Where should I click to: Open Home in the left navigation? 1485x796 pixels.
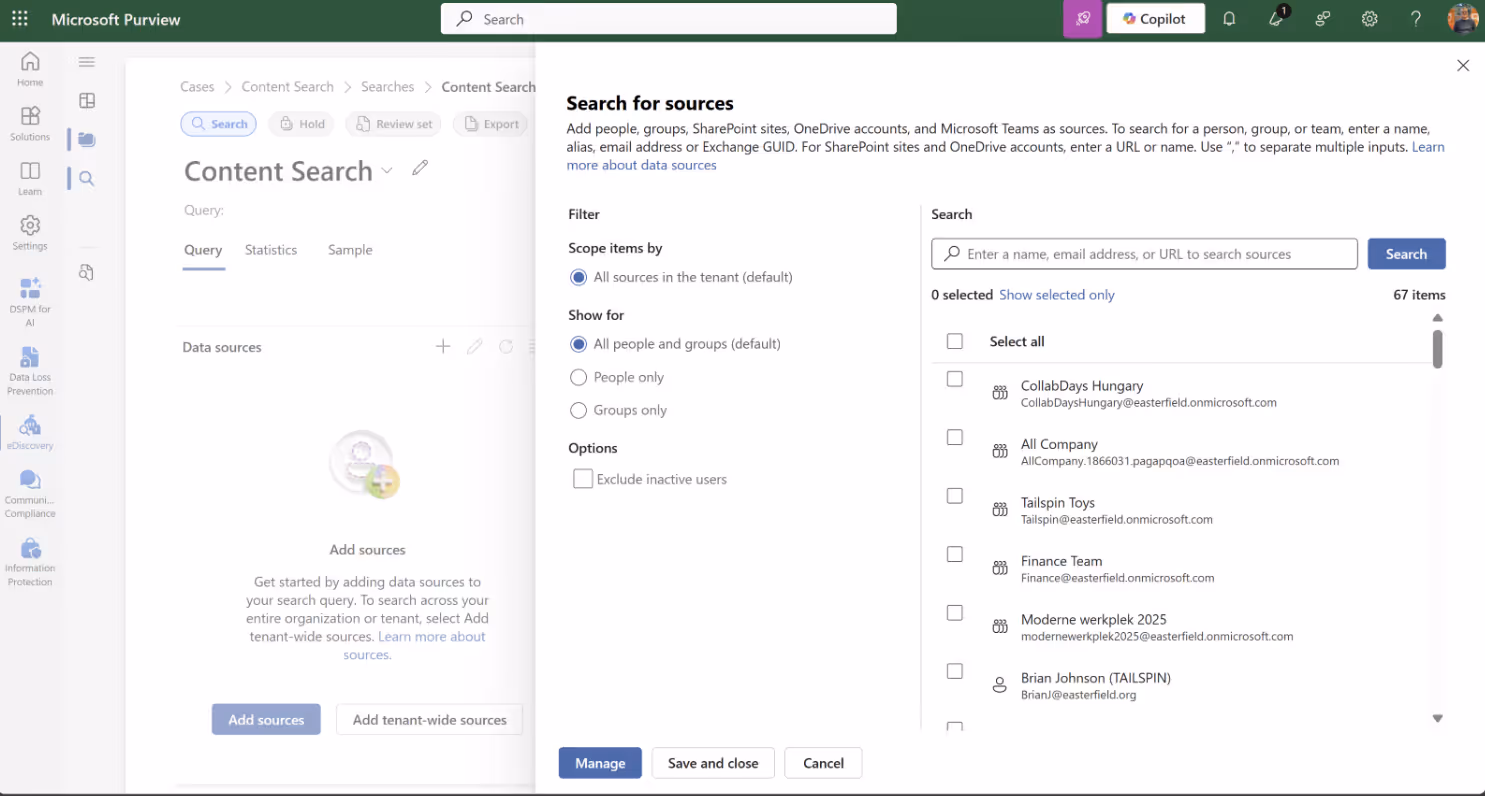[x=30, y=69]
